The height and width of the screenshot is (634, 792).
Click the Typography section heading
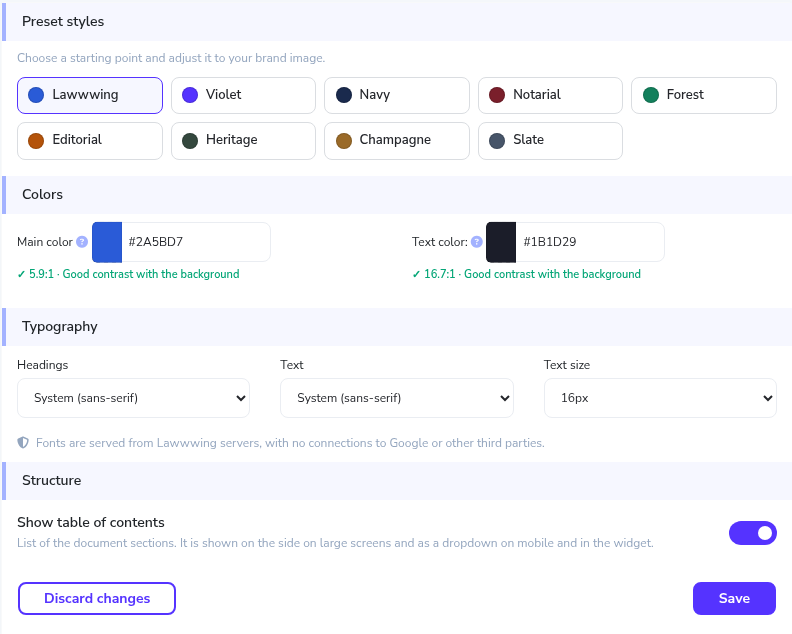pyautogui.click(x=60, y=327)
